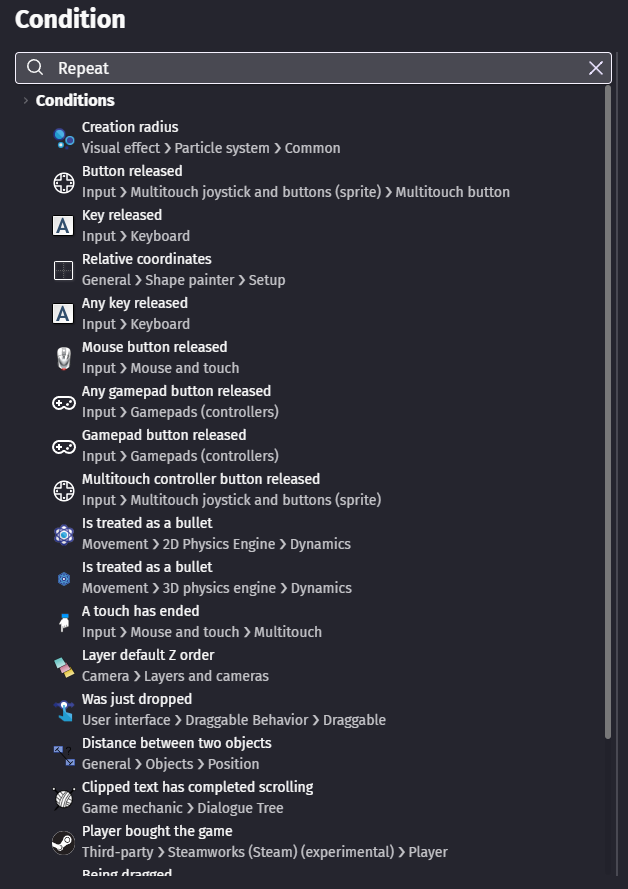This screenshot has width=628, height=889.
Task: Click the search magnifier icon
Action: point(35,68)
